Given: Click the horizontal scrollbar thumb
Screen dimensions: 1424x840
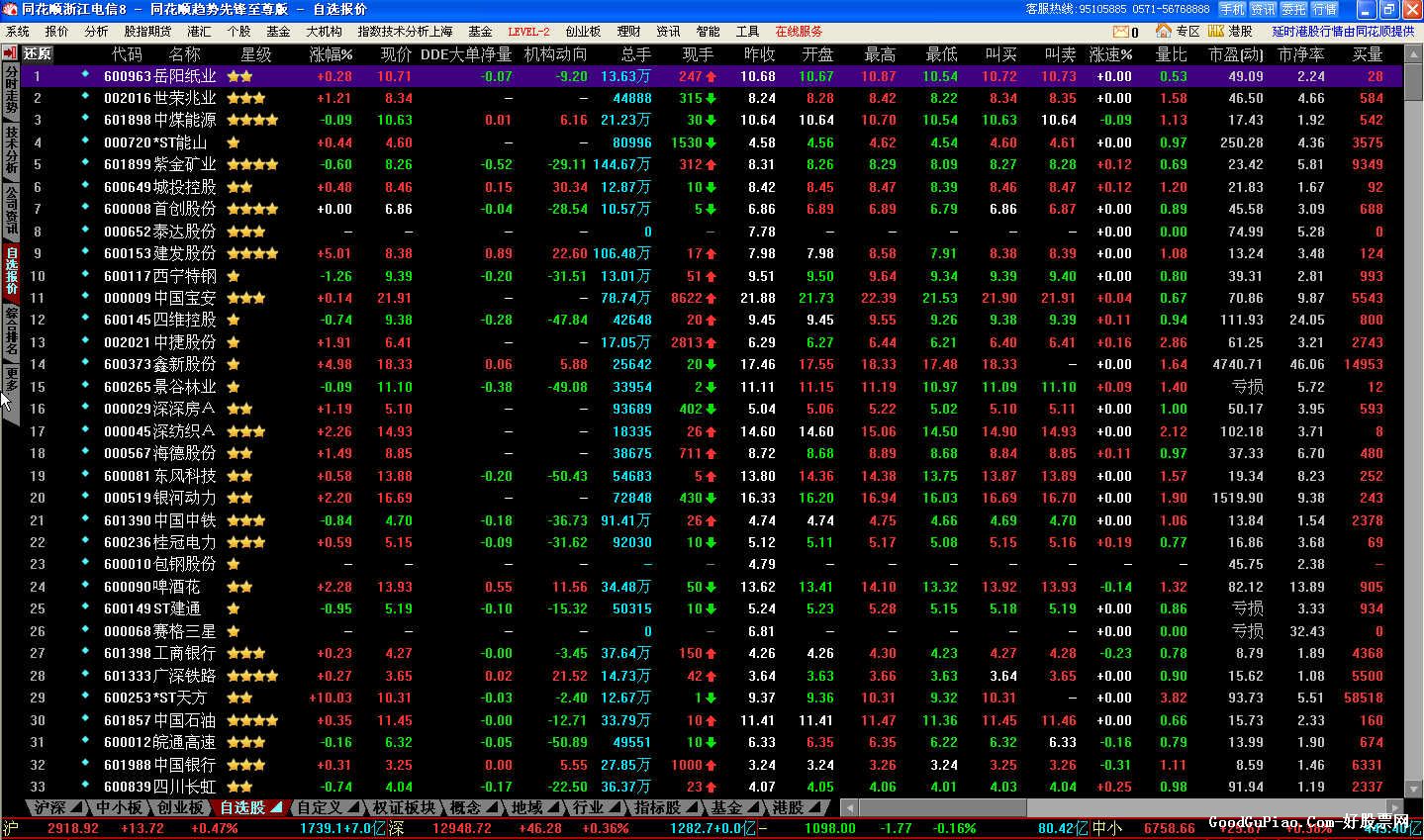Looking at the screenshot, I should (x=941, y=808).
